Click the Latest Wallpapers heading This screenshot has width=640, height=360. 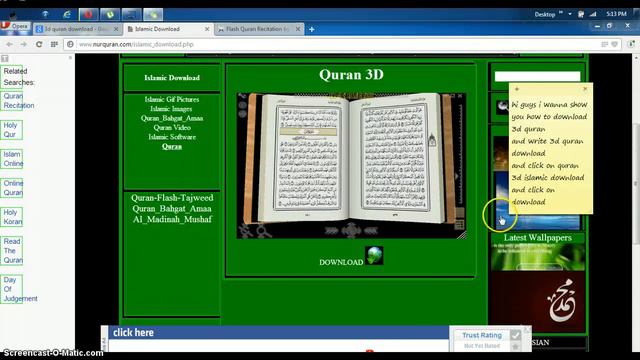pos(538,238)
